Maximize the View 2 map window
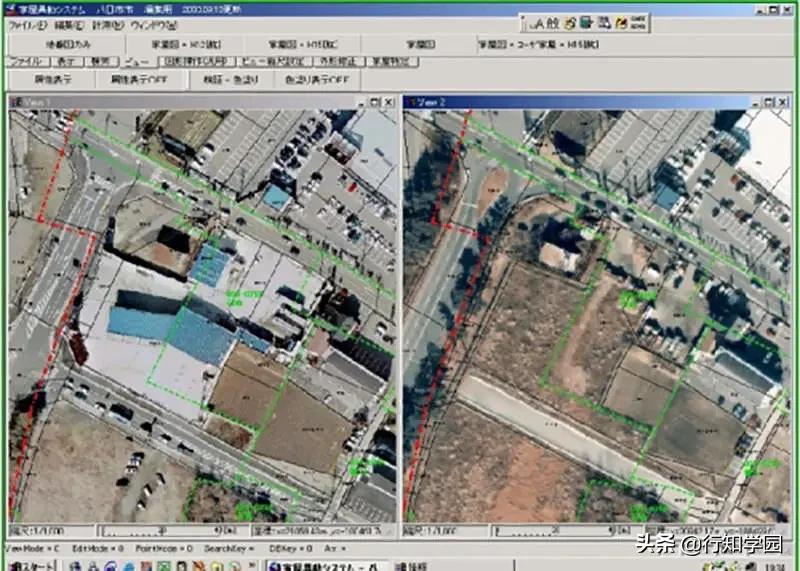This screenshot has width=800, height=571. 769,102
